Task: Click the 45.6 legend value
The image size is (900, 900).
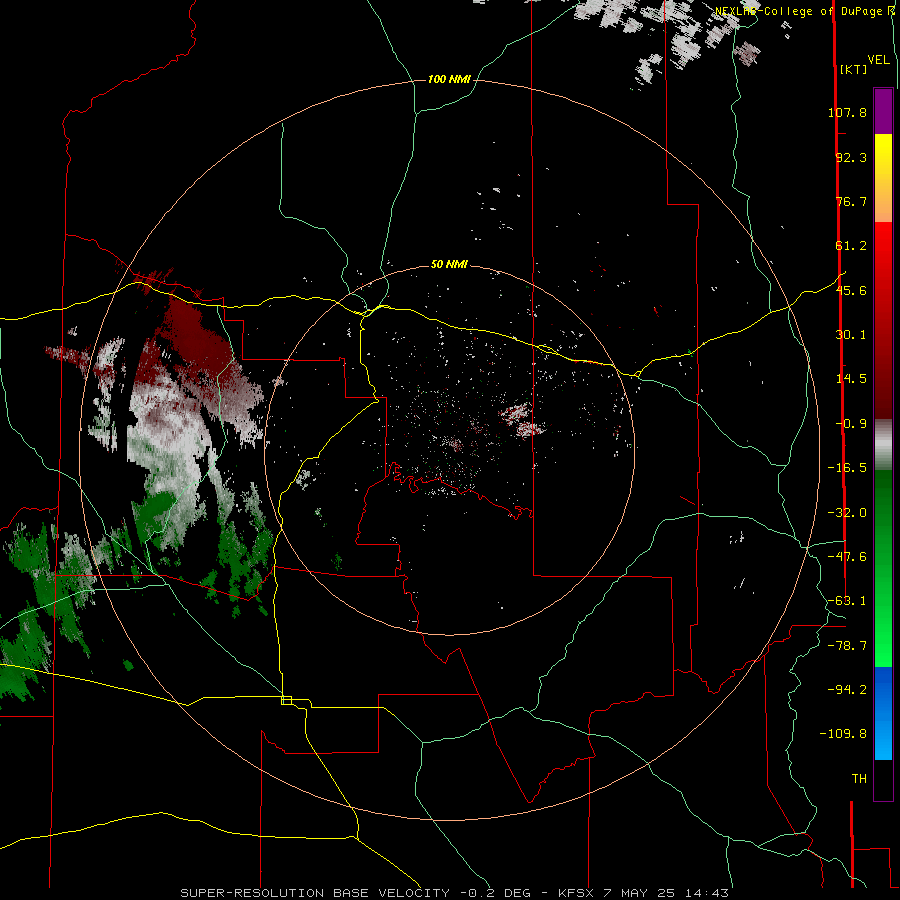Action: [x=851, y=290]
